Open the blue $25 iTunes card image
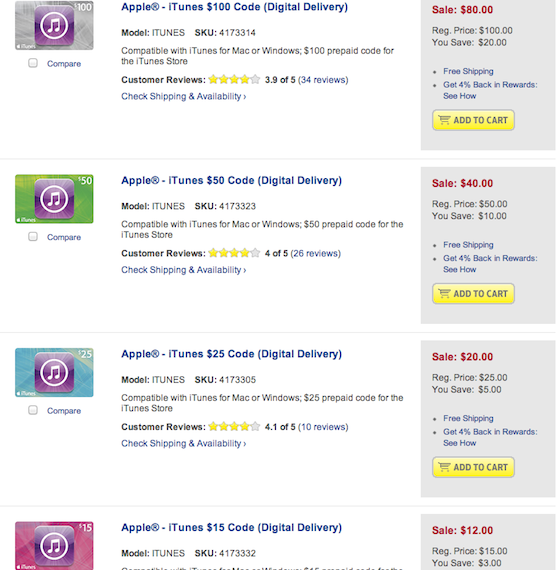Image resolution: width=560 pixels, height=570 pixels. [x=54, y=372]
